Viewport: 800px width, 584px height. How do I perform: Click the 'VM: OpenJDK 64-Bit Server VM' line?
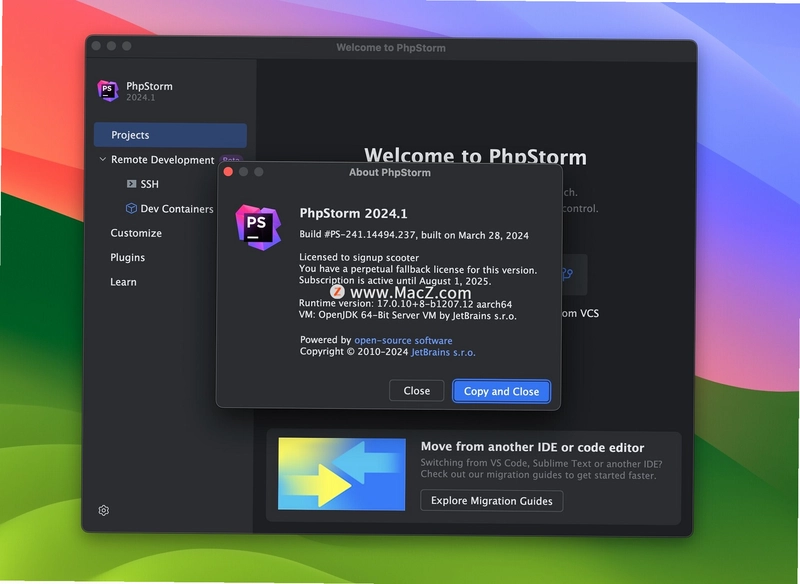pos(407,316)
